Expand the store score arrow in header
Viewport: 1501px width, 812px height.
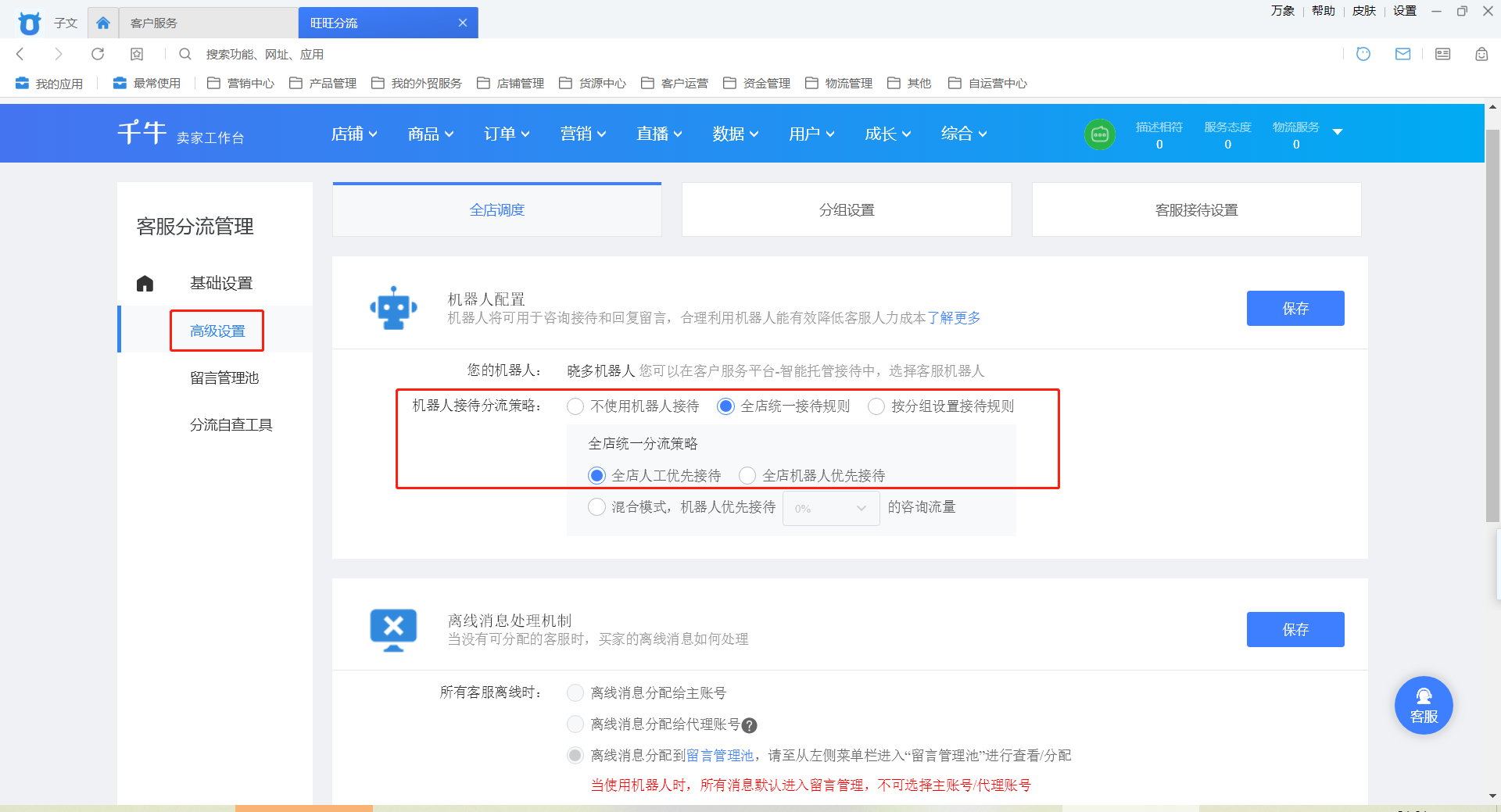(x=1338, y=132)
